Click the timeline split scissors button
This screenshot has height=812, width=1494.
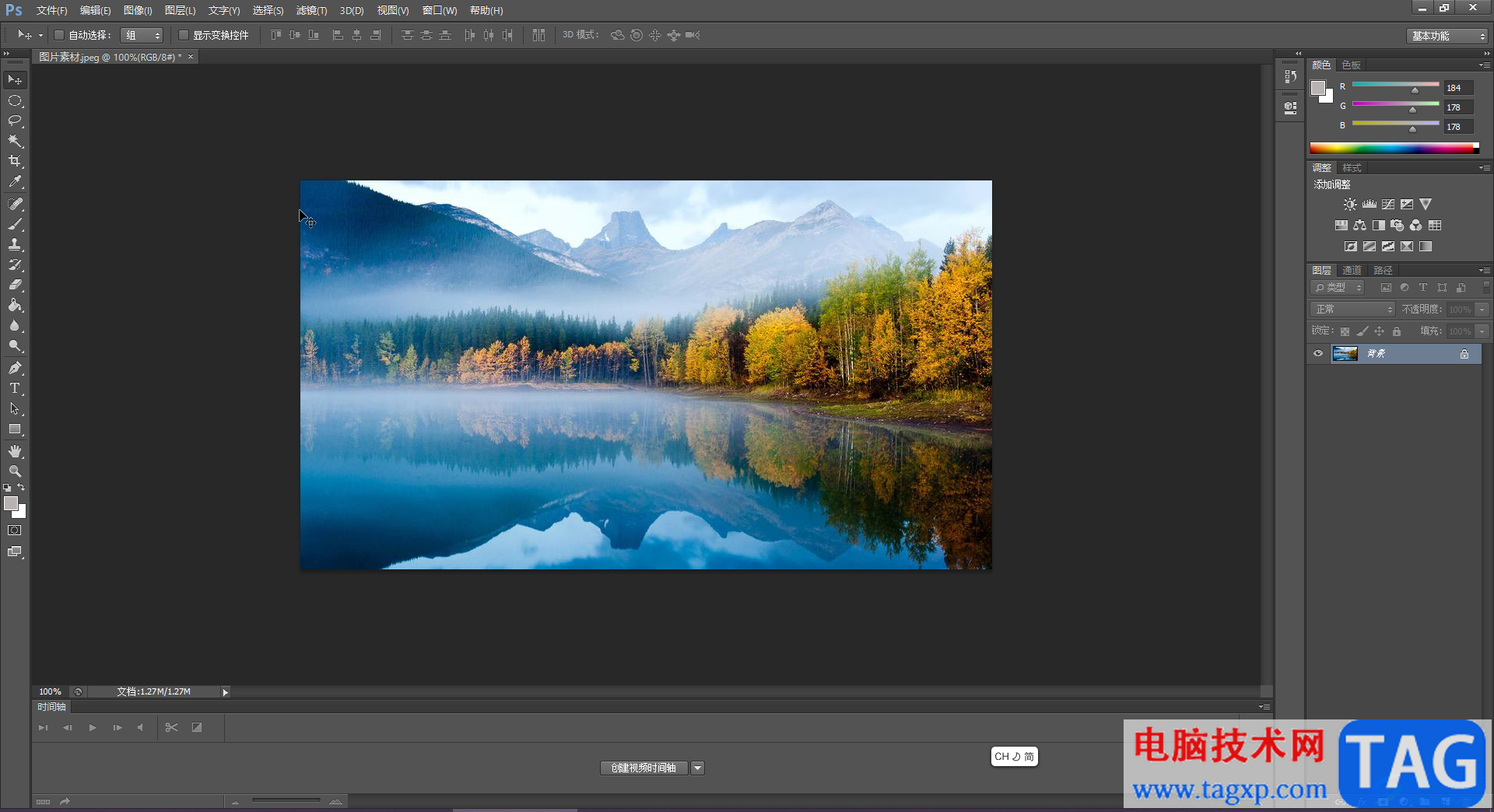[x=172, y=728]
